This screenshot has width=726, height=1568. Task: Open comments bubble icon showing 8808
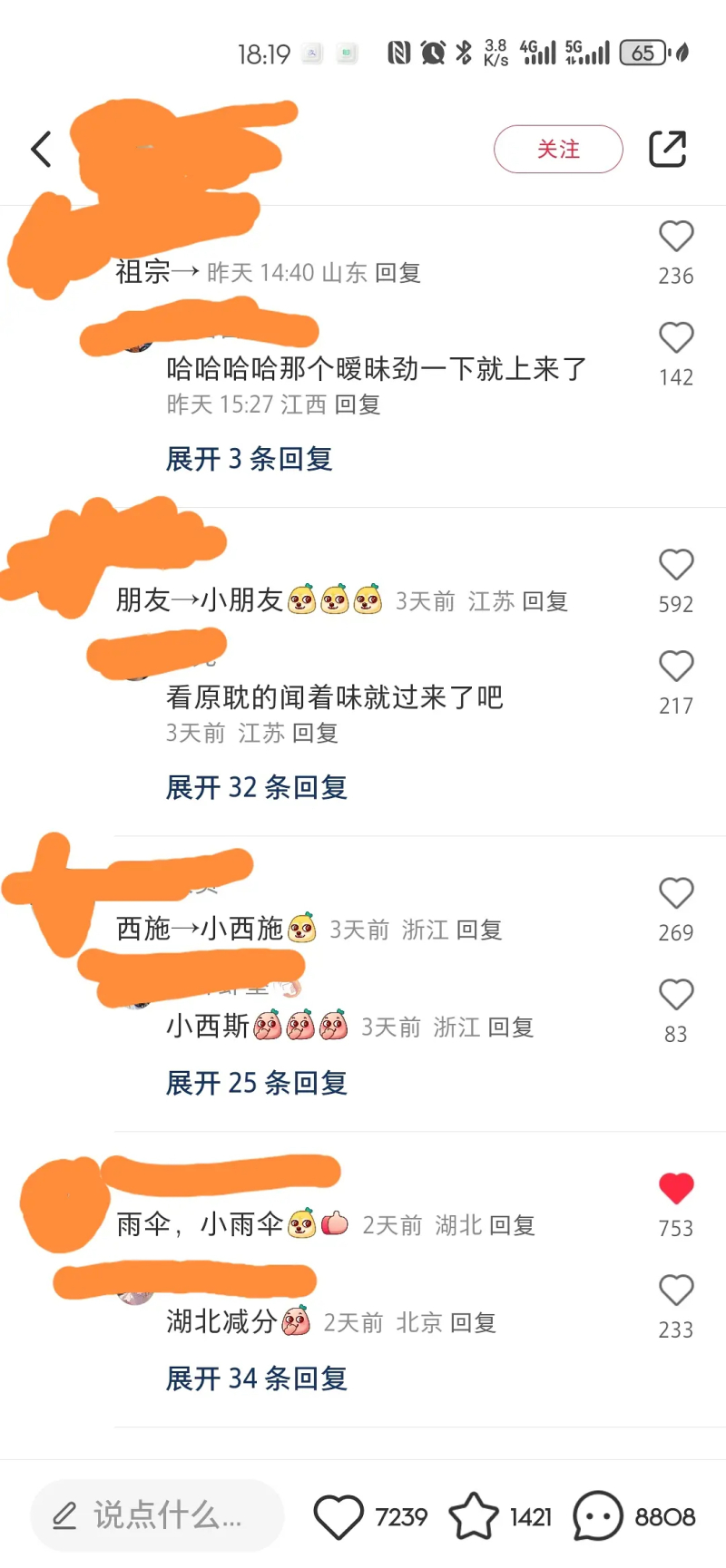pyautogui.click(x=598, y=1516)
